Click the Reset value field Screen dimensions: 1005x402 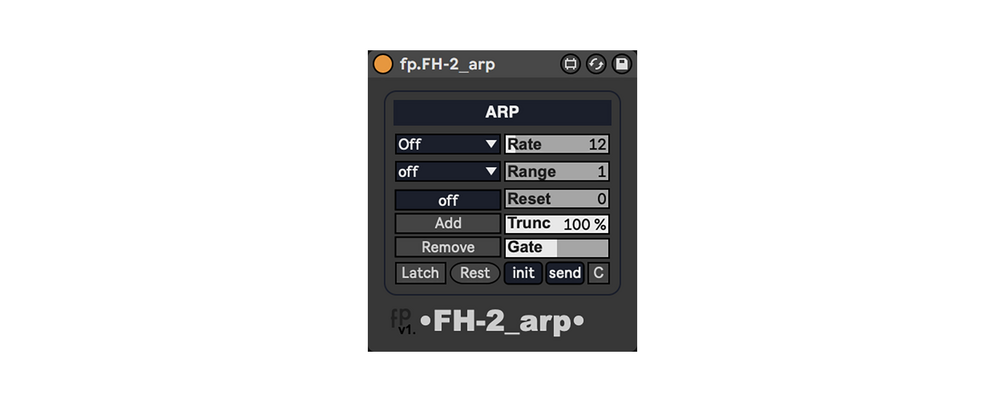tap(557, 199)
